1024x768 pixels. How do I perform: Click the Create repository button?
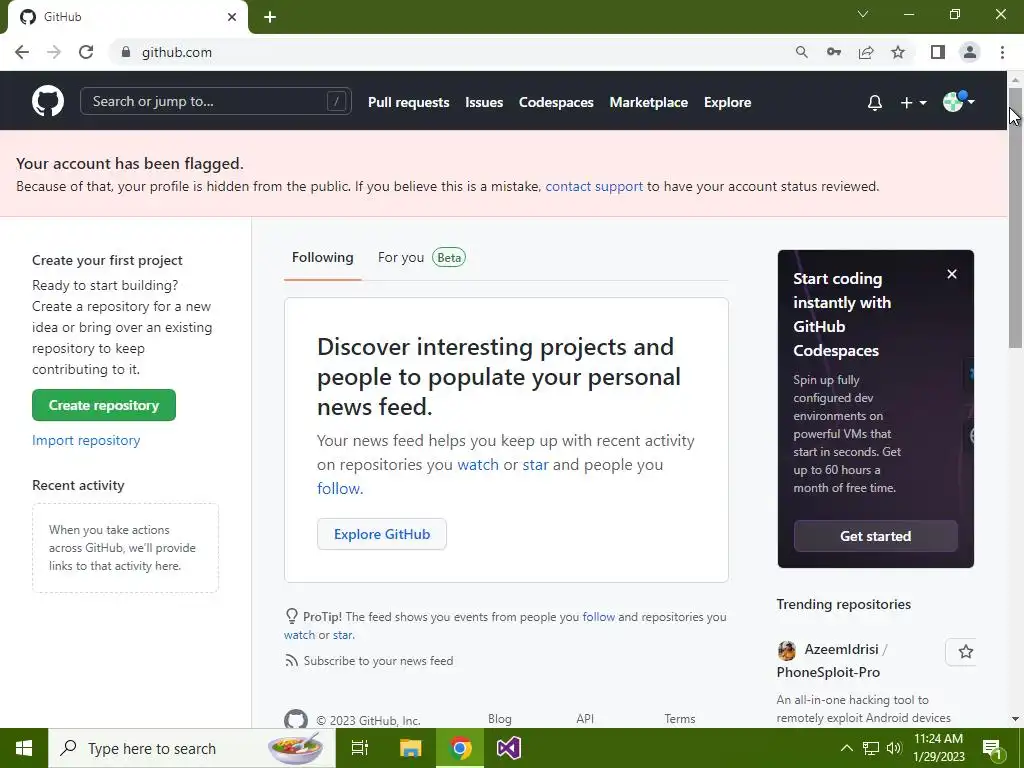coord(104,405)
